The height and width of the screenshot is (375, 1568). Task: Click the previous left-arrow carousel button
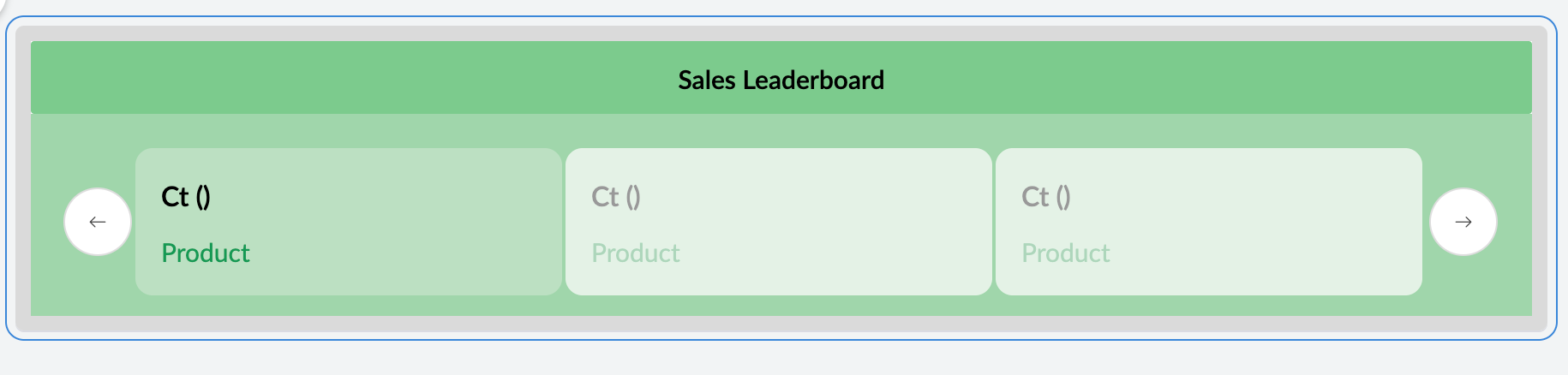[x=98, y=222]
